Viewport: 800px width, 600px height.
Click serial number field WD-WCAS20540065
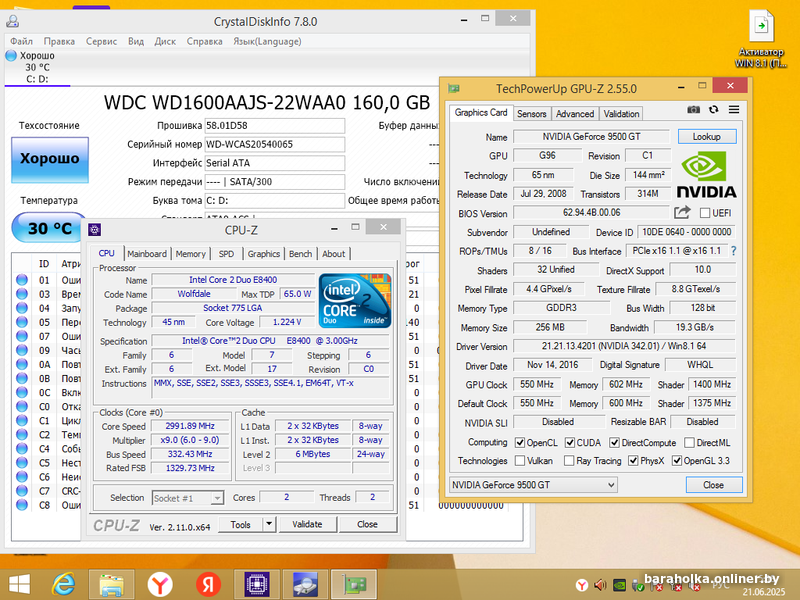click(274, 144)
